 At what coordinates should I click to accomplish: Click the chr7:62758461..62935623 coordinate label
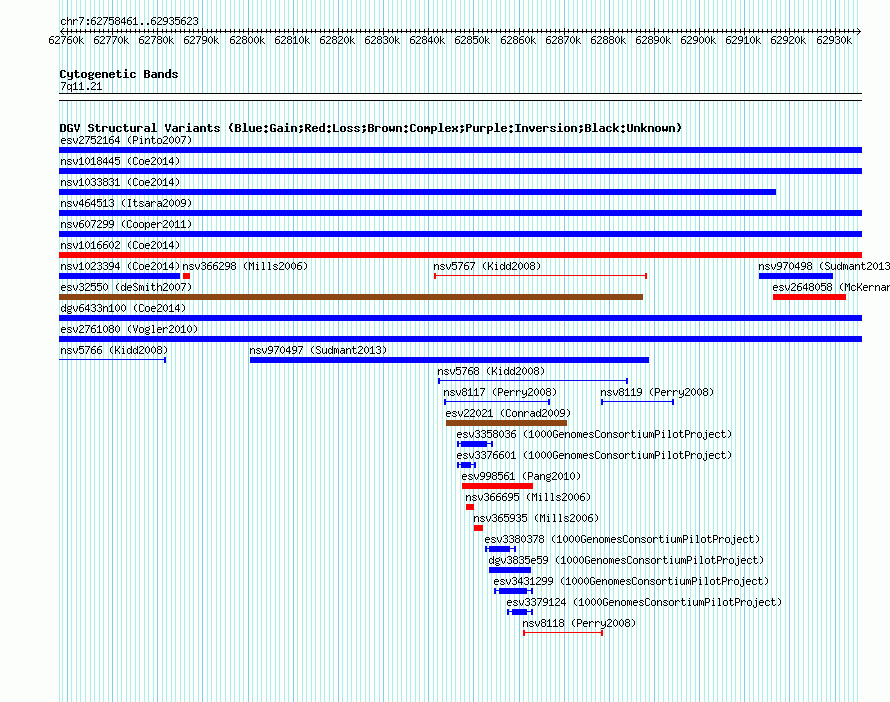point(129,21)
